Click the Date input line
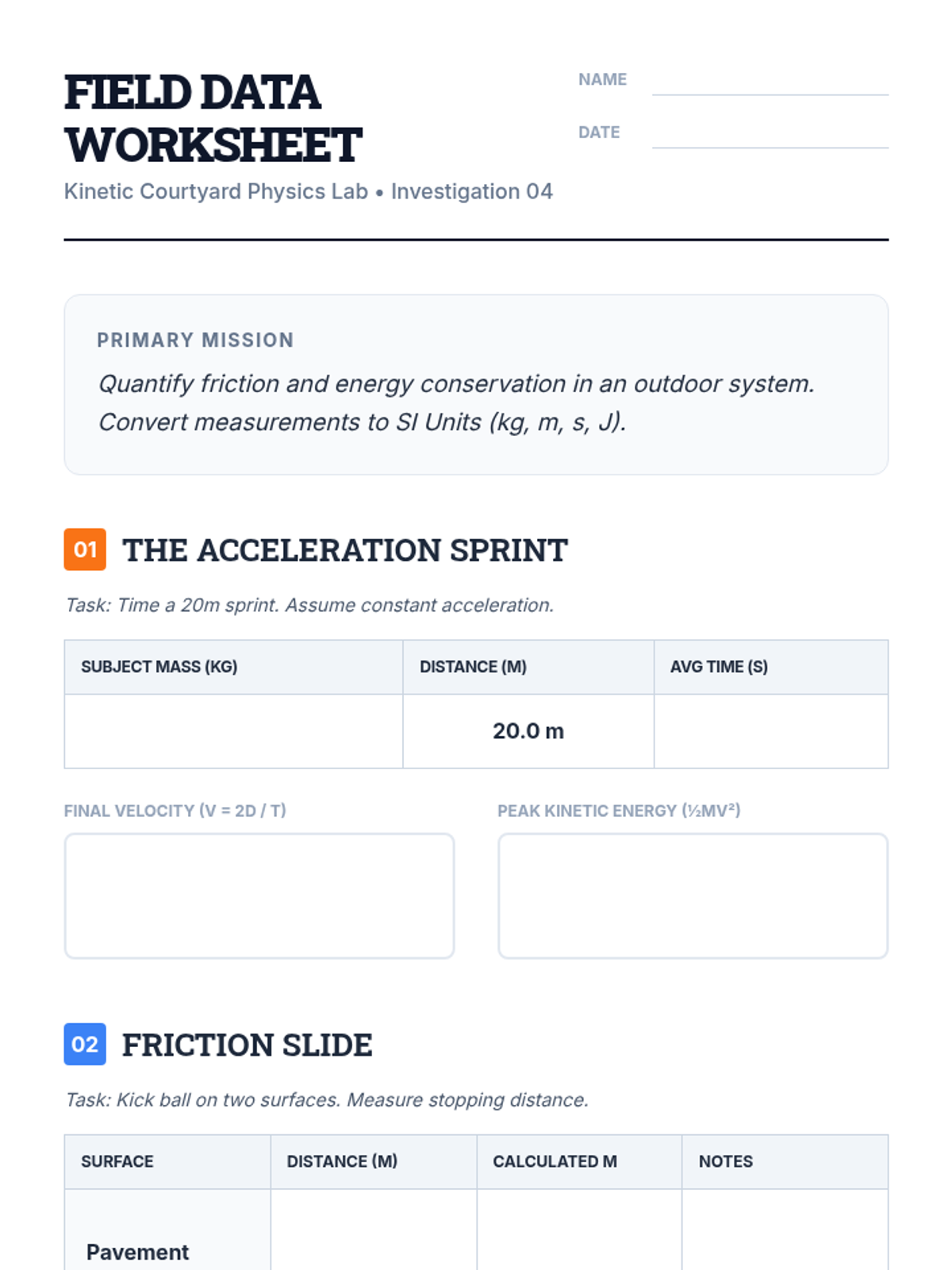 tap(770, 135)
